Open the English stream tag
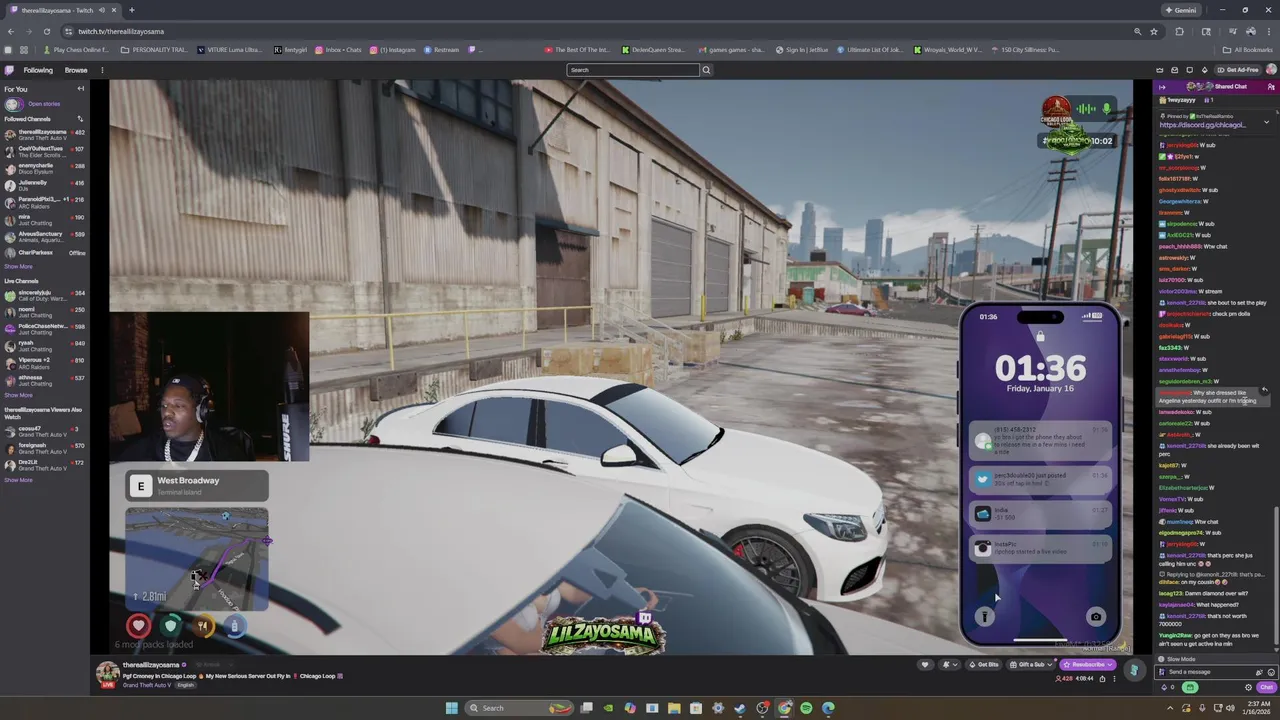This screenshot has height=720, width=1280. pyautogui.click(x=186, y=685)
